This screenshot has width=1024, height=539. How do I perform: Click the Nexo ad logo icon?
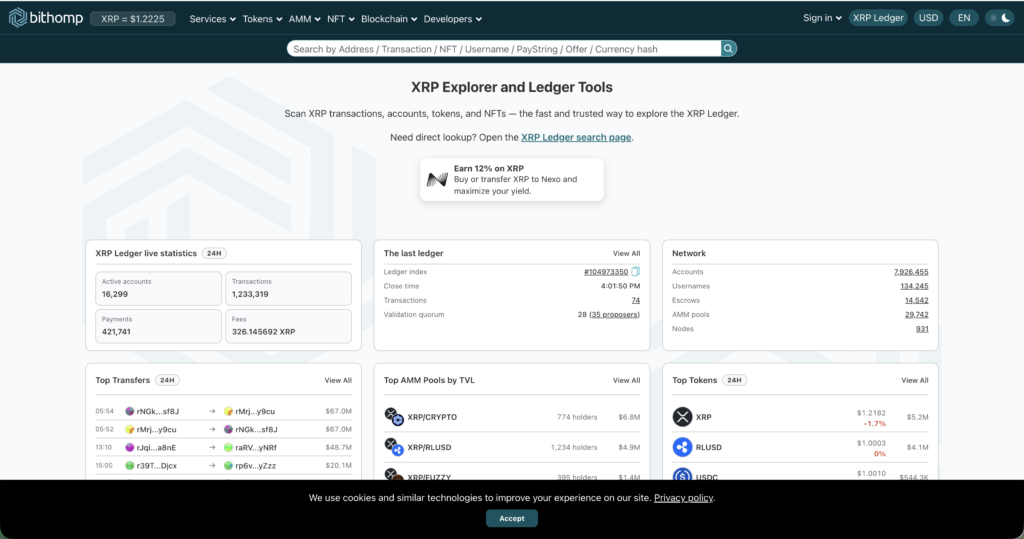click(437, 180)
